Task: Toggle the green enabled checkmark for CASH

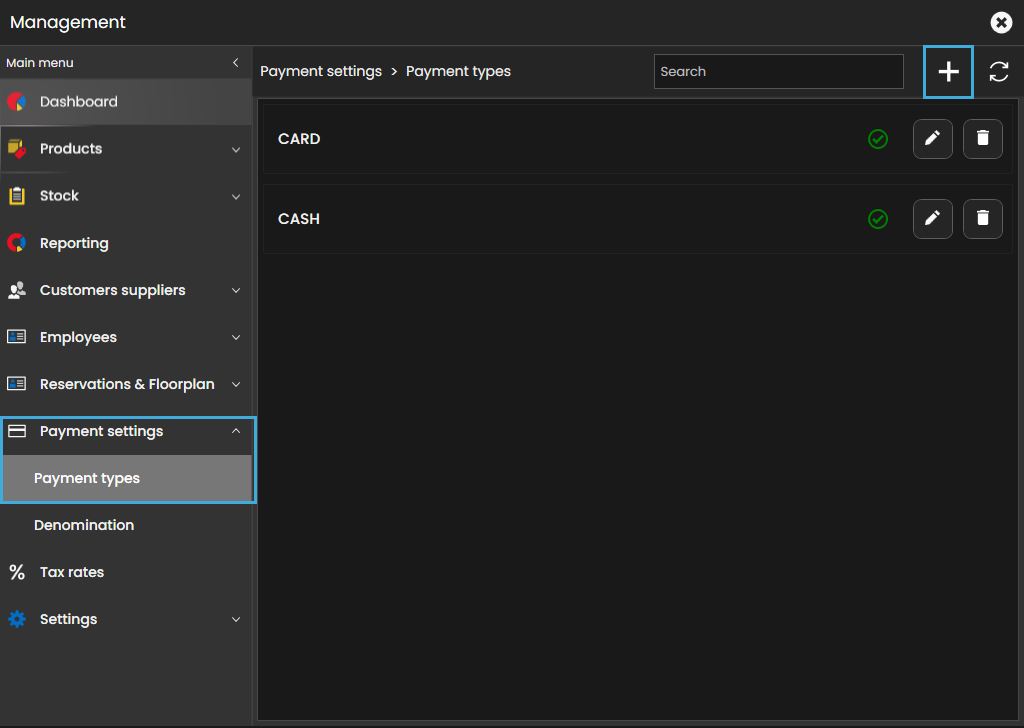Action: pyautogui.click(x=878, y=219)
